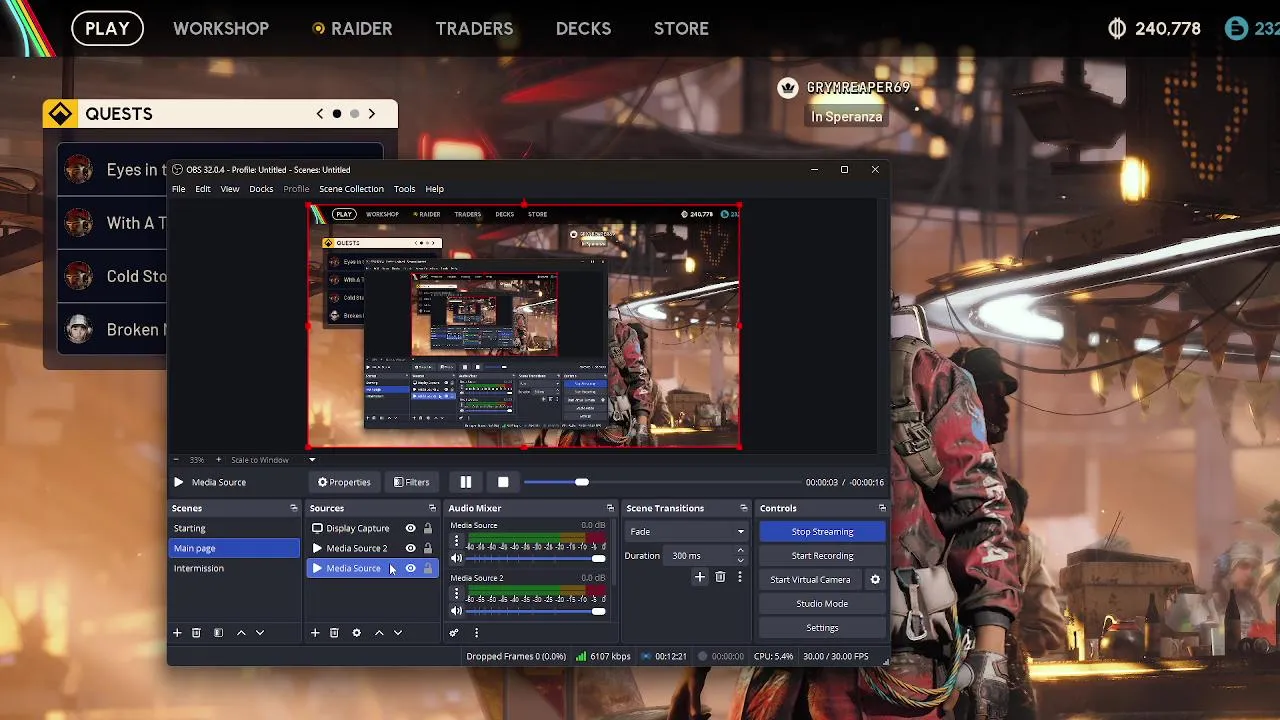Open the File menu
Screen dimensions: 1280x720
click(178, 189)
